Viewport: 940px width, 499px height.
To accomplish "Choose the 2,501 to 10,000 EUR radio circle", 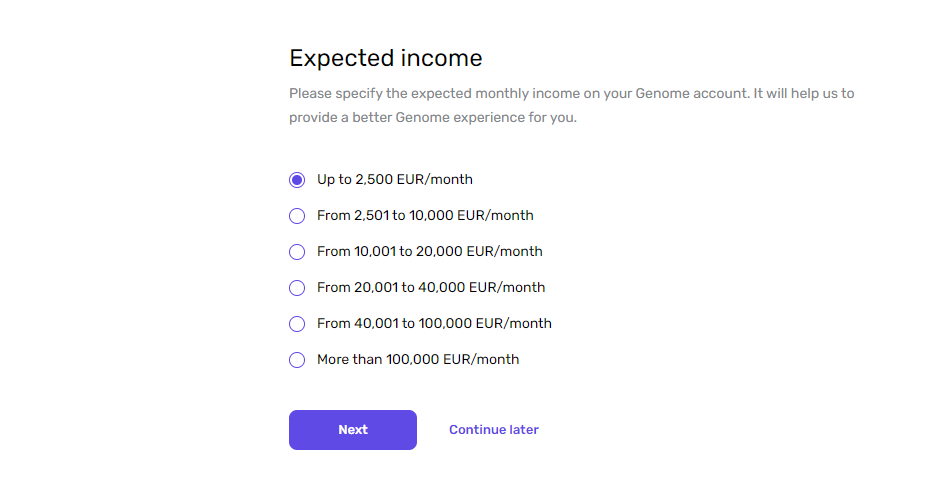I will [297, 216].
